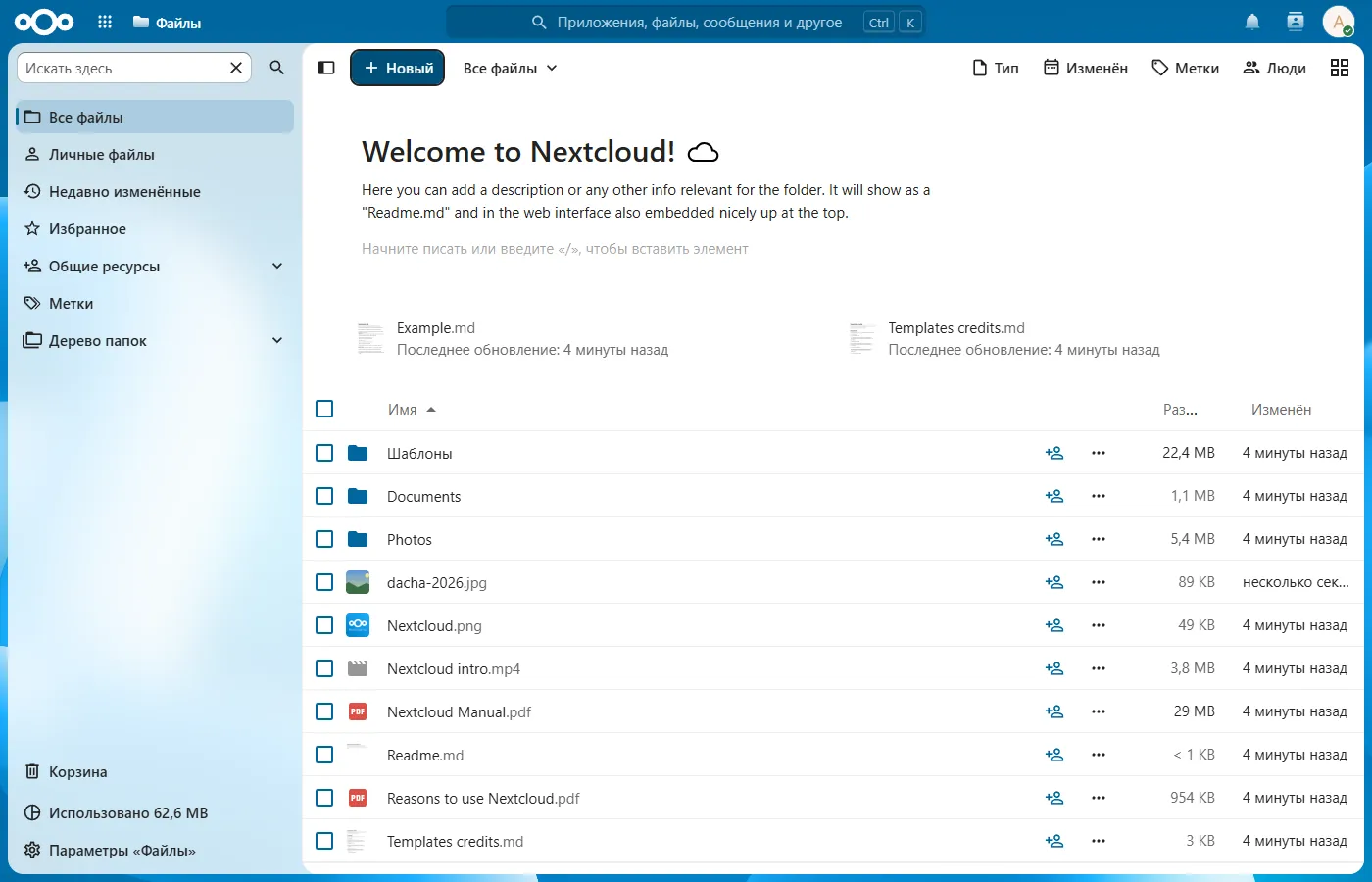
Task: Check the box for dacha-2026.jpg
Action: pyautogui.click(x=324, y=582)
